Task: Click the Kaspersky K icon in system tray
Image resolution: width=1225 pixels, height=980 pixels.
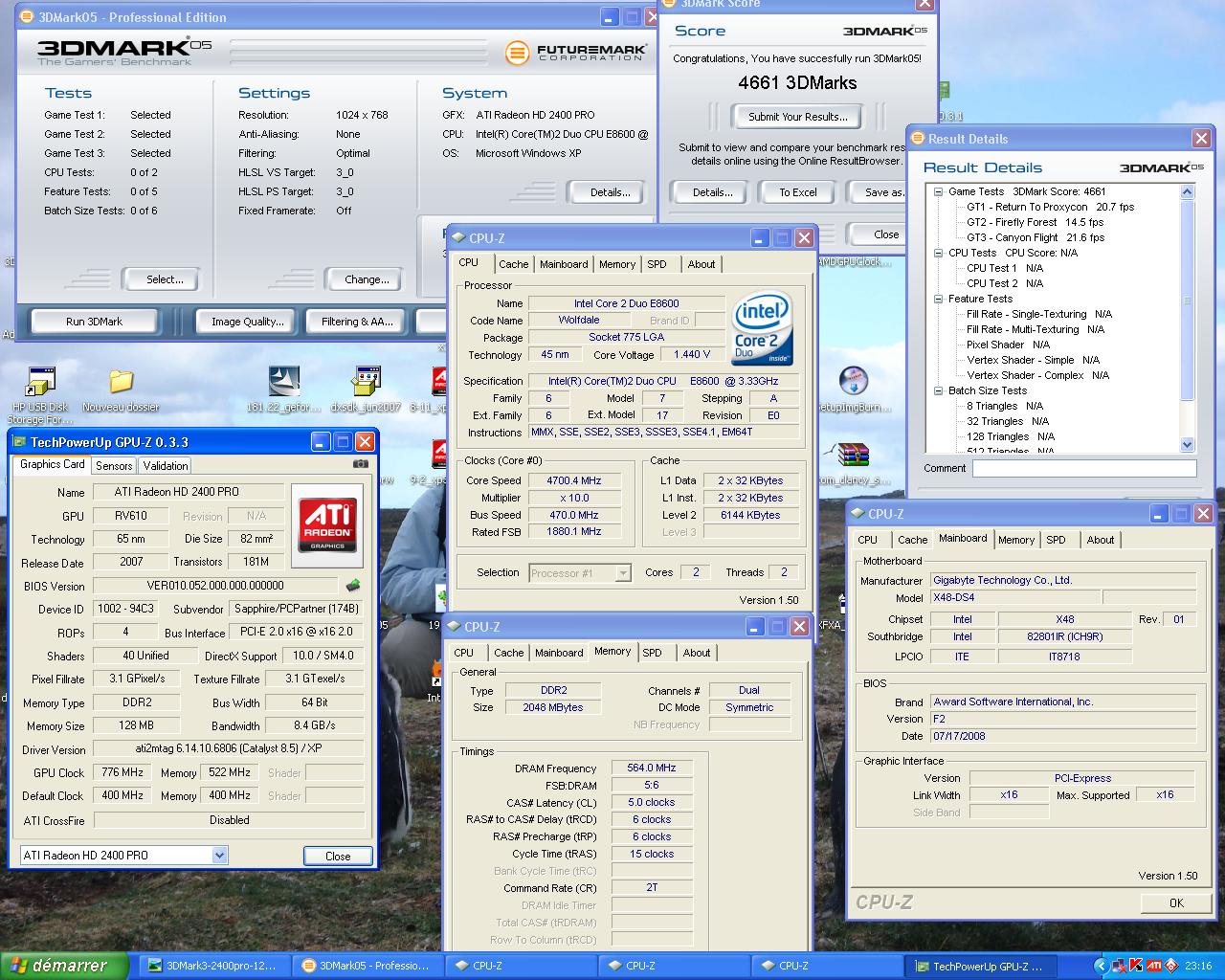Action: tap(1136, 966)
